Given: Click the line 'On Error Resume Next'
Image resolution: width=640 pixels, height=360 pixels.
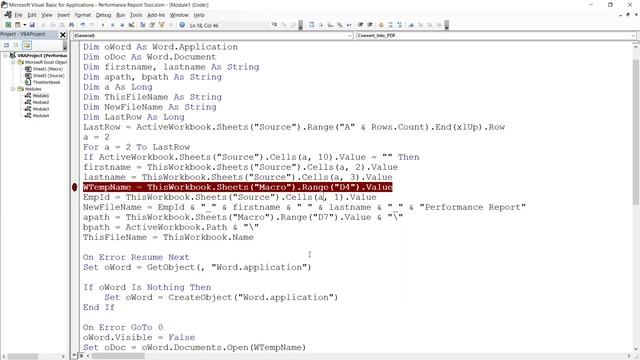Looking at the screenshot, I should [136, 257].
